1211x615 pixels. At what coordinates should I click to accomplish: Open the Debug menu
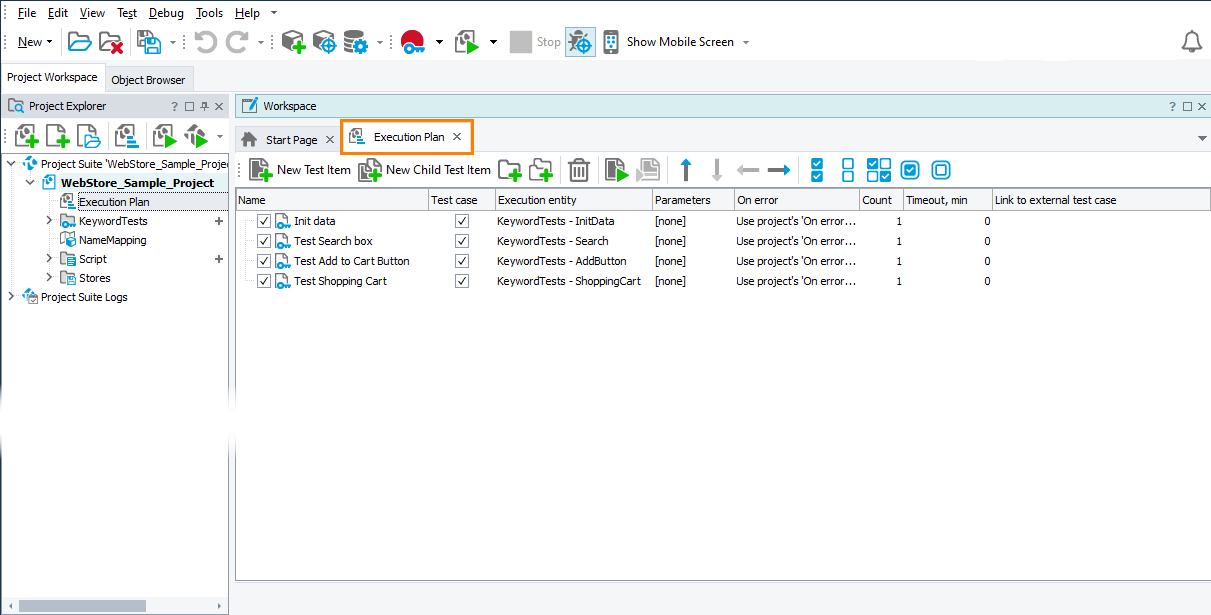[166, 13]
